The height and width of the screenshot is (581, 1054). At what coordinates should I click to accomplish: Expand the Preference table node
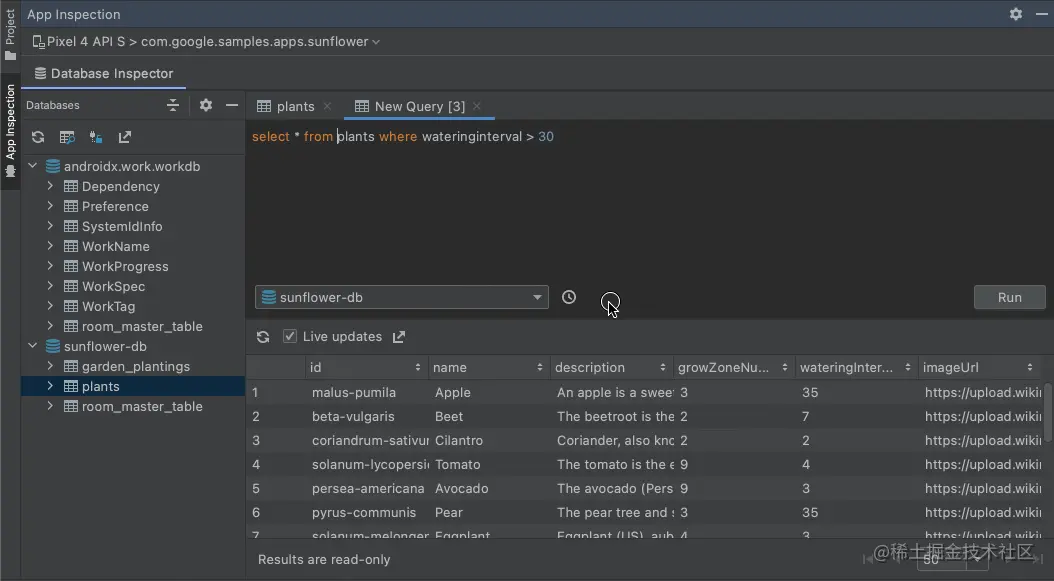50,206
